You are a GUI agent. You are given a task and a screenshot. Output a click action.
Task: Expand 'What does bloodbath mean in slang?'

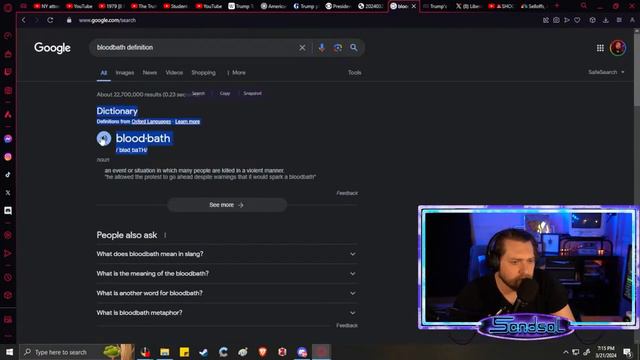(226, 254)
